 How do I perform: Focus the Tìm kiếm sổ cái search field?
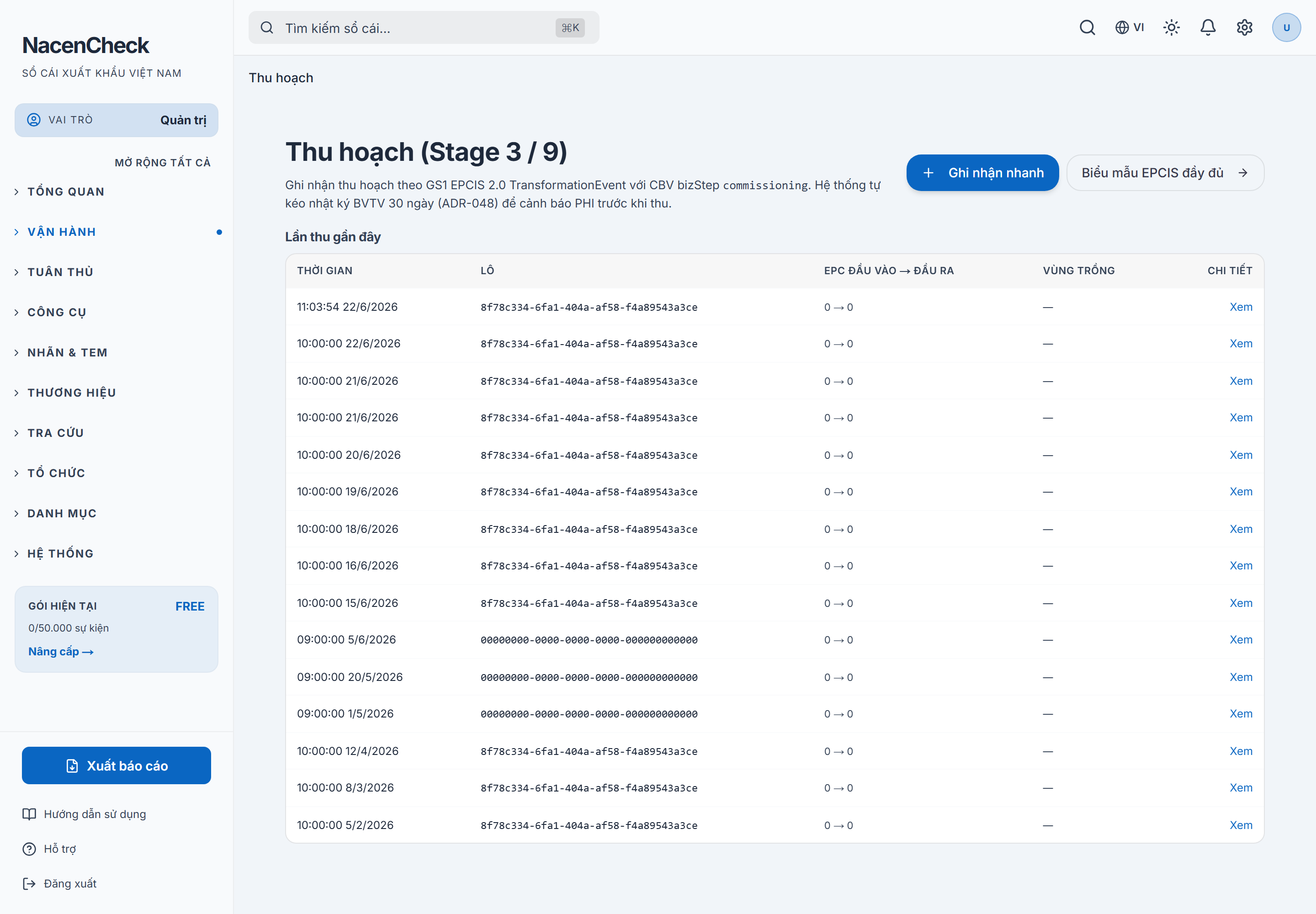(424, 27)
